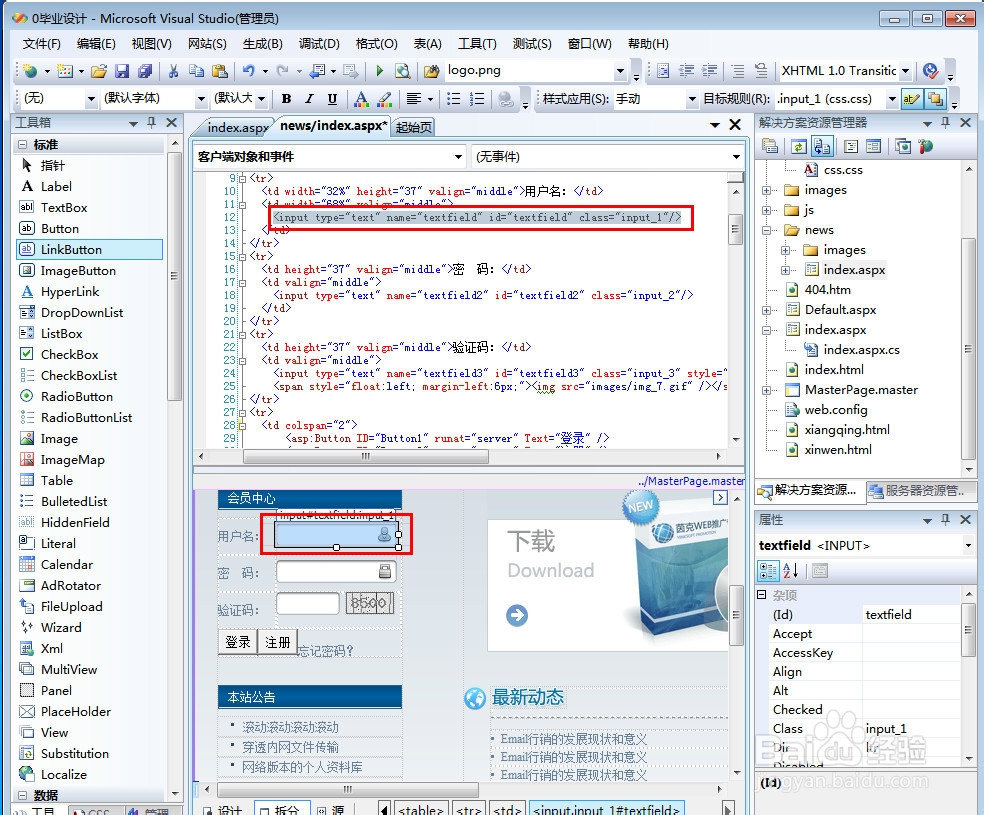This screenshot has width=984, height=815.
Task: Click the ../MasterPage.master link
Action: (x=692, y=481)
